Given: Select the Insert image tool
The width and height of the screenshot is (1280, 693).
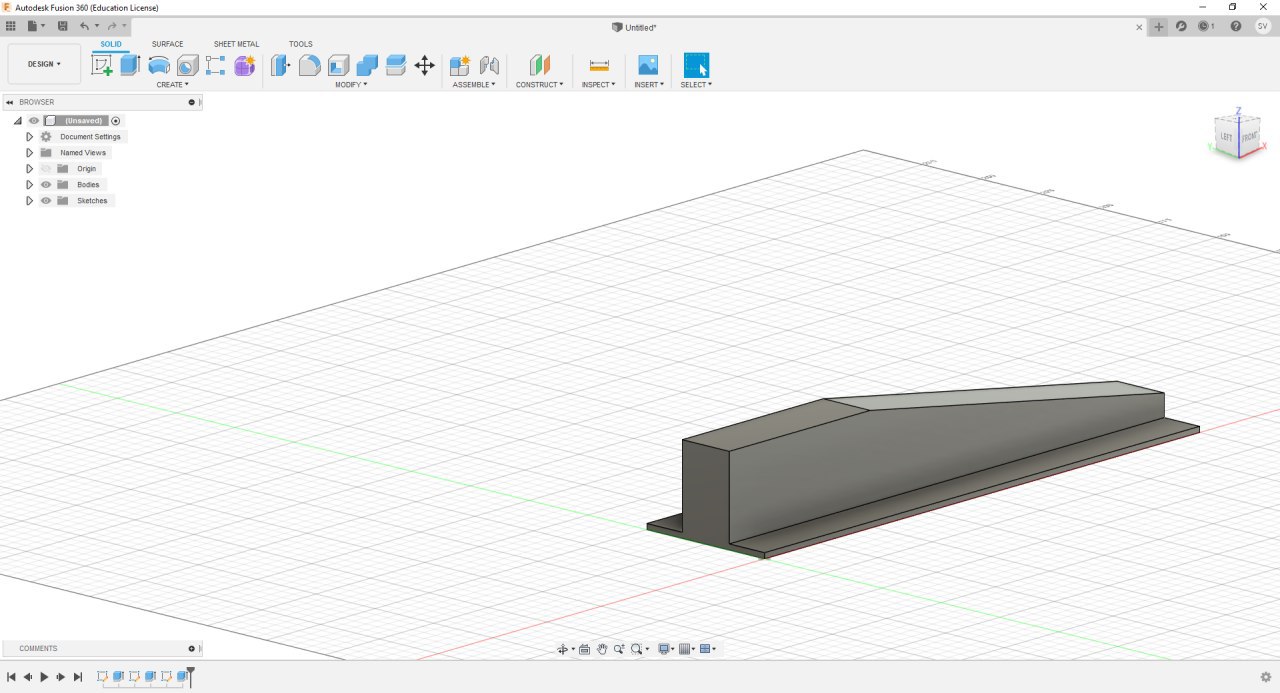Looking at the screenshot, I should [648, 66].
